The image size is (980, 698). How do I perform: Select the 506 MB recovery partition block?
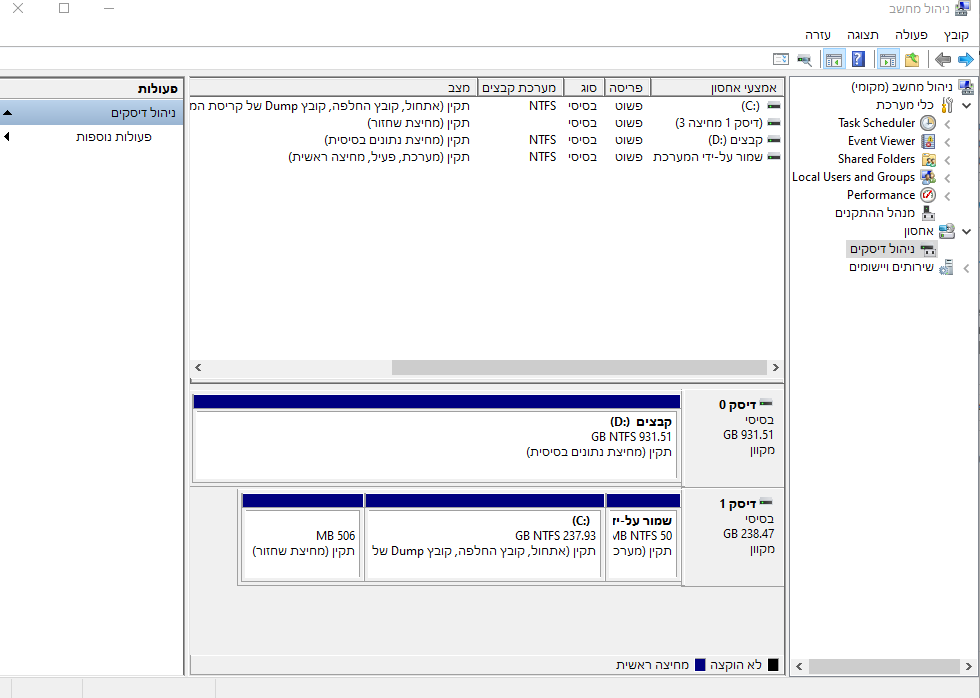(x=303, y=538)
